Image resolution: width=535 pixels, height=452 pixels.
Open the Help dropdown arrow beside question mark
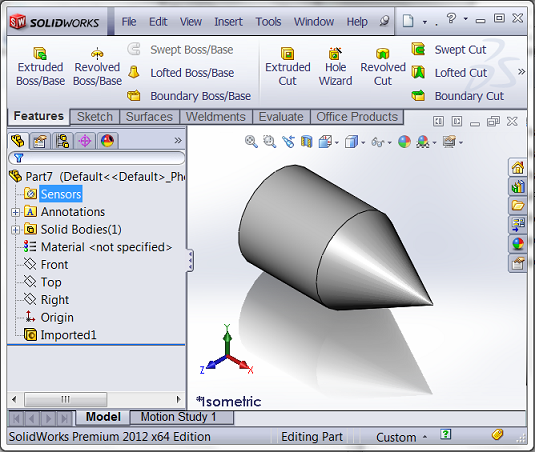(x=466, y=18)
